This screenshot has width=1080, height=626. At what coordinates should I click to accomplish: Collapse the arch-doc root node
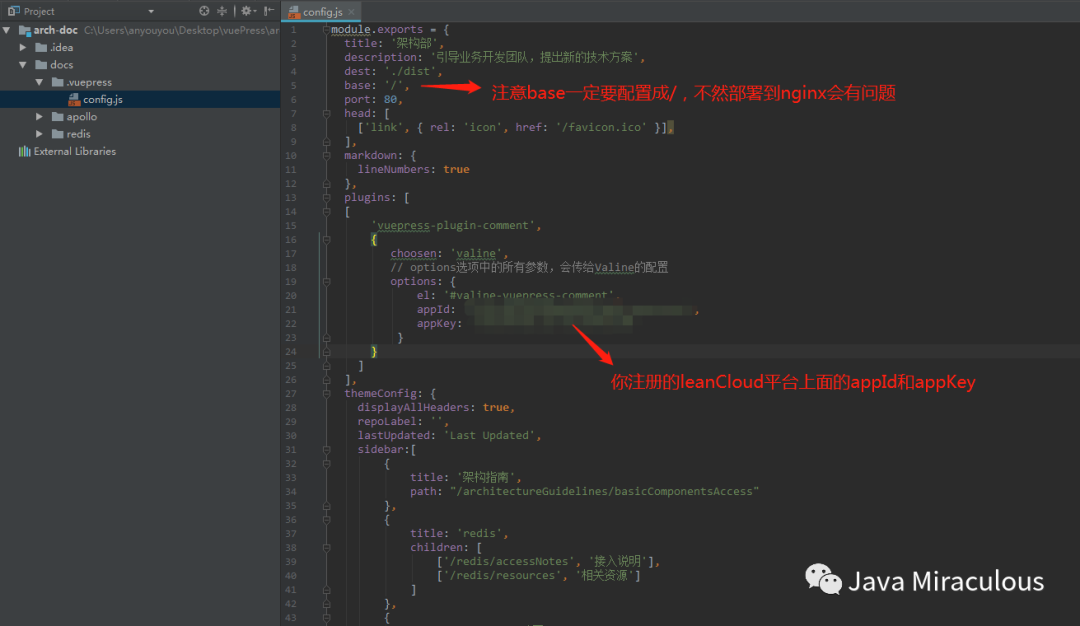pos(6,30)
